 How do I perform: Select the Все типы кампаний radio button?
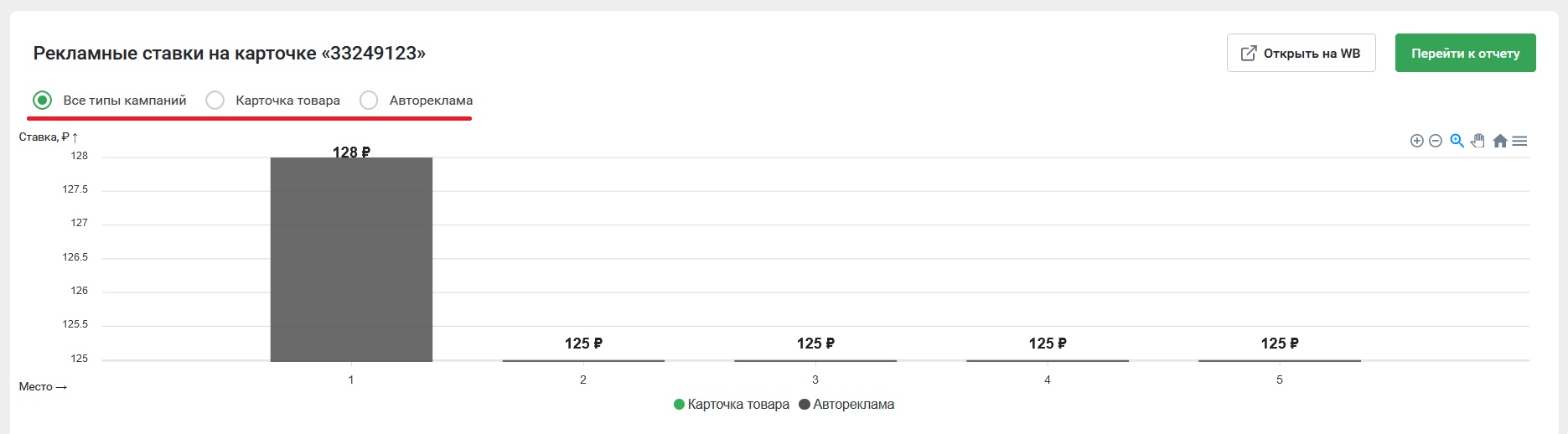(42, 101)
